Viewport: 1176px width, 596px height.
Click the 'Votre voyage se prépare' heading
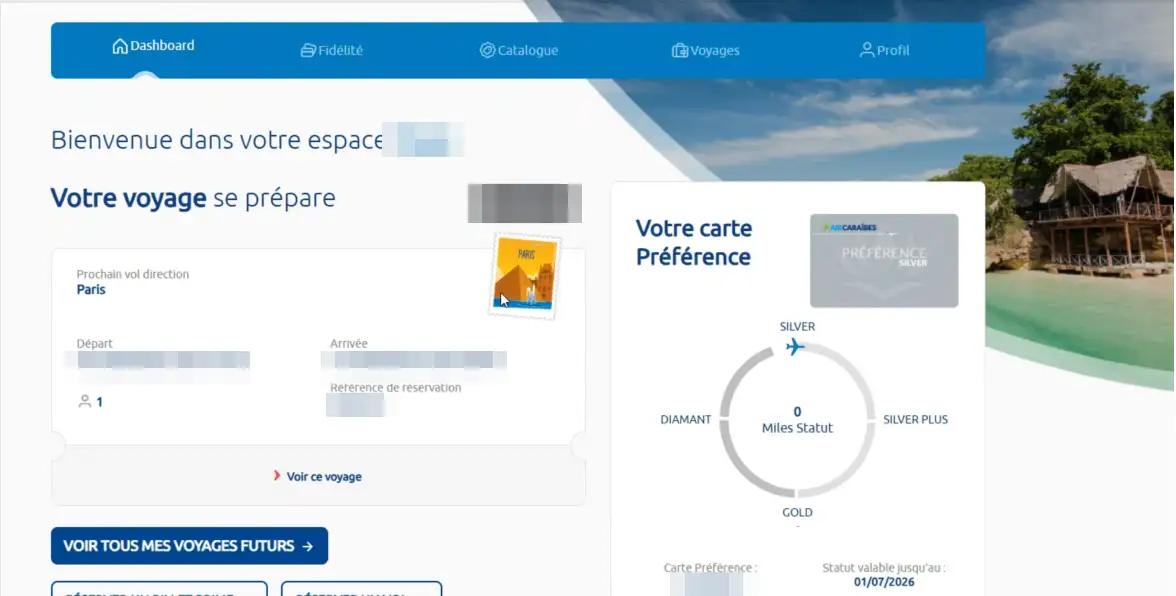[x=193, y=198]
